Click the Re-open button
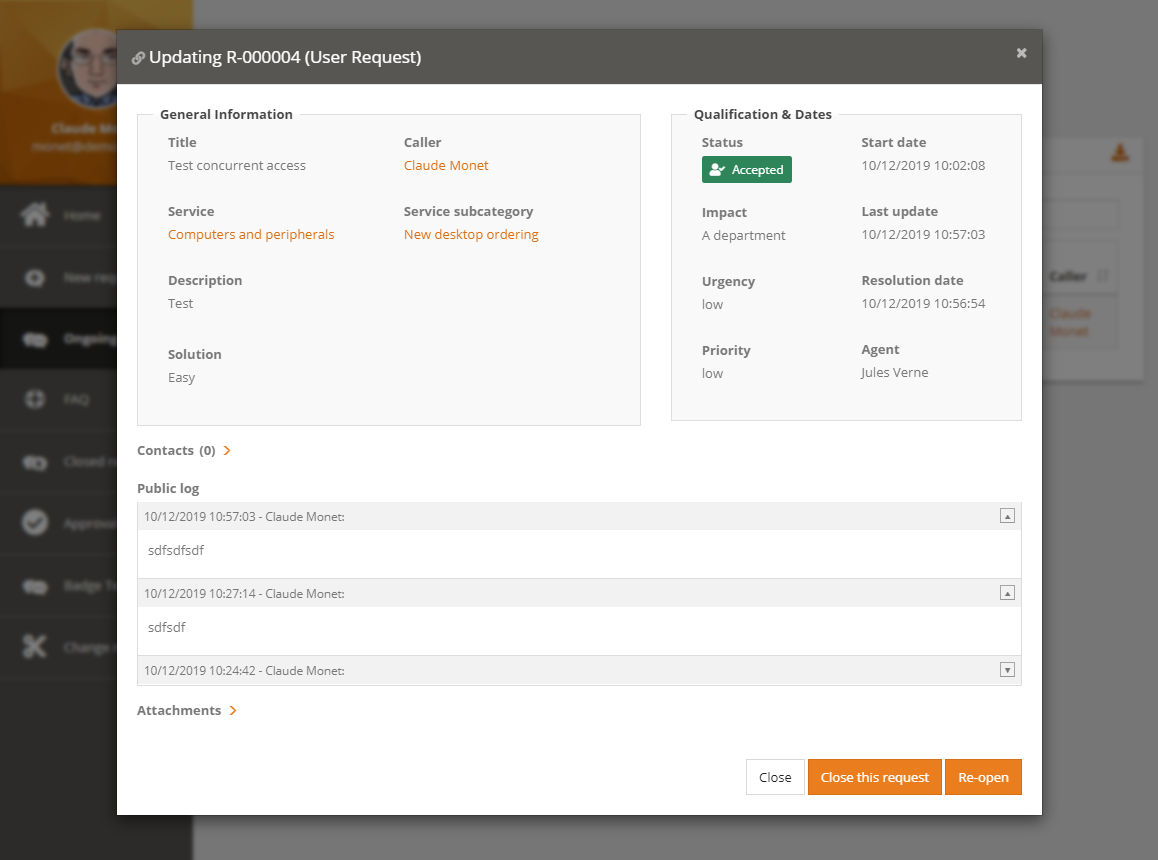Image resolution: width=1158 pixels, height=860 pixels. 983,777
